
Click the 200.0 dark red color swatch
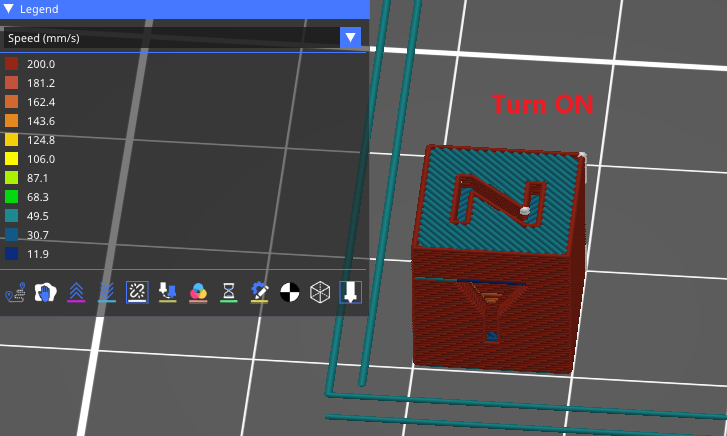(12, 64)
